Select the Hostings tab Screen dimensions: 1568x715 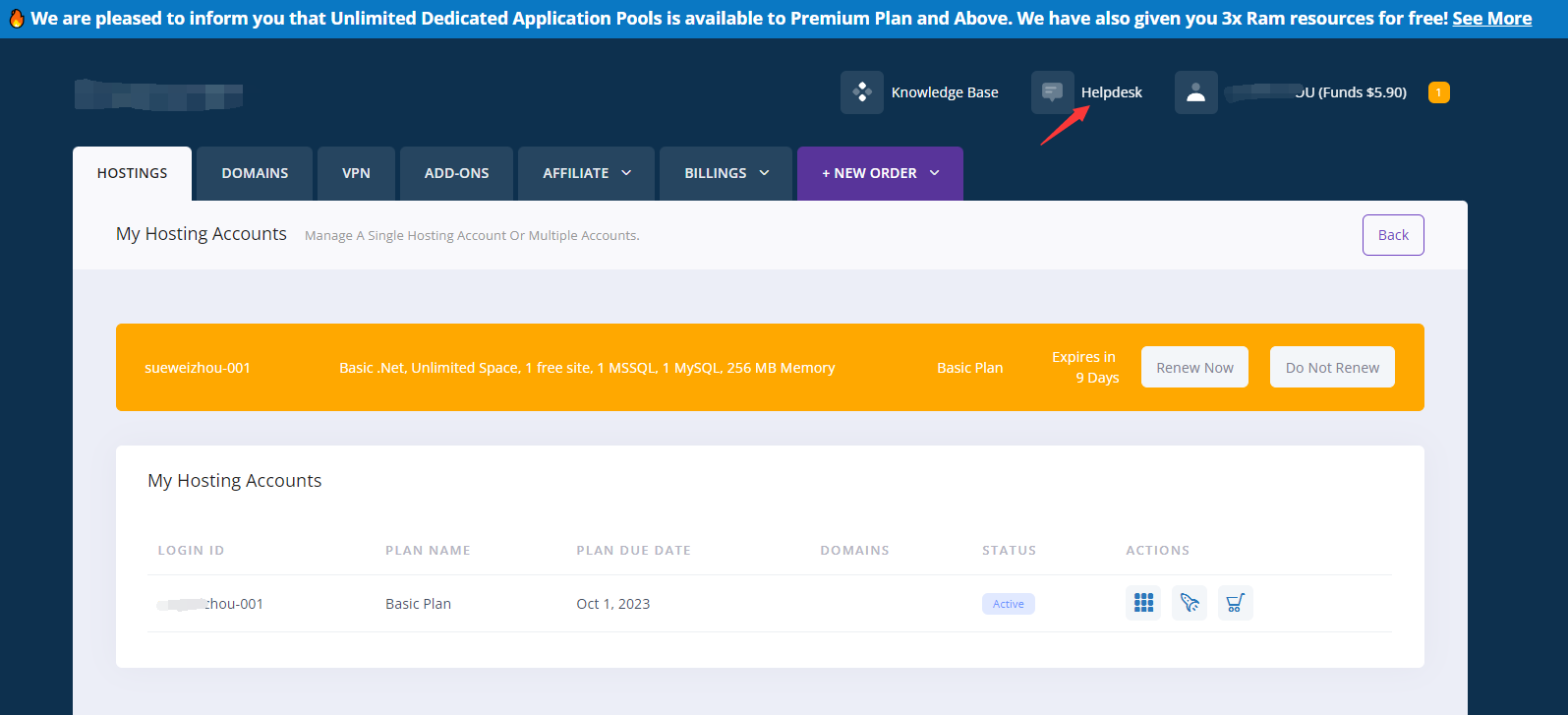click(132, 173)
